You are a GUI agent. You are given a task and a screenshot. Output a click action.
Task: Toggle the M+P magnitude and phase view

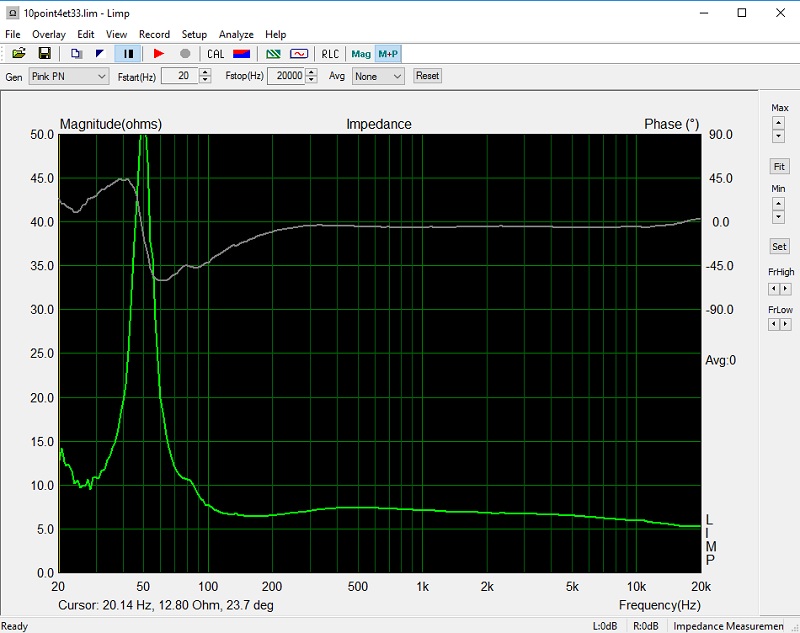point(388,54)
